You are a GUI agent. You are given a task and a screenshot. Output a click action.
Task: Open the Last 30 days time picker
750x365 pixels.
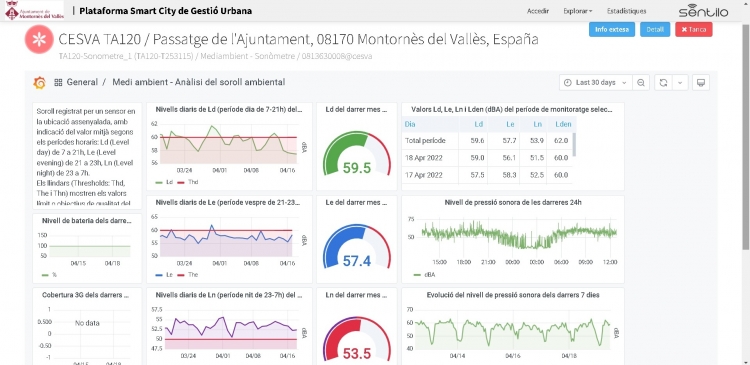coord(596,83)
